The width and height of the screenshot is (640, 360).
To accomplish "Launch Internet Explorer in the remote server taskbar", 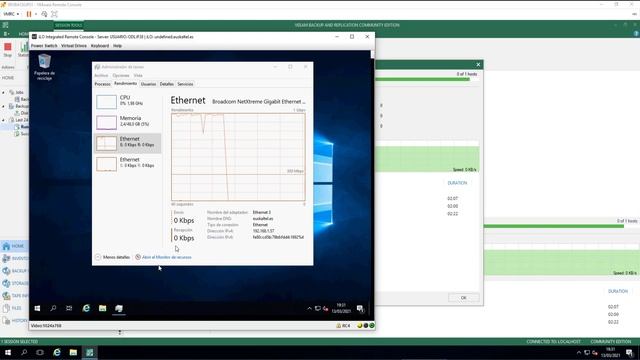I will pyautogui.click(x=86, y=309).
